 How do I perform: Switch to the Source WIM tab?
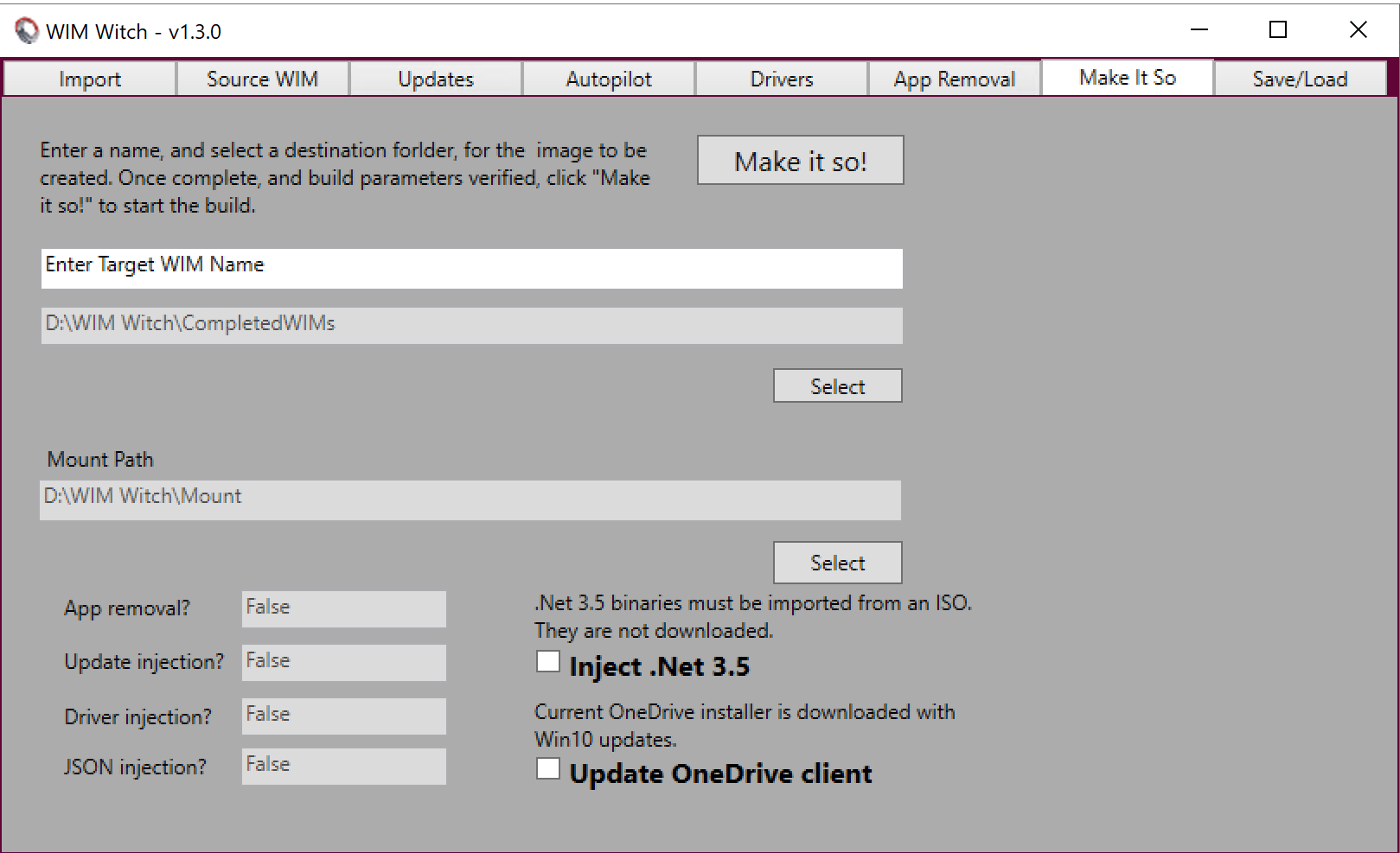(x=263, y=79)
